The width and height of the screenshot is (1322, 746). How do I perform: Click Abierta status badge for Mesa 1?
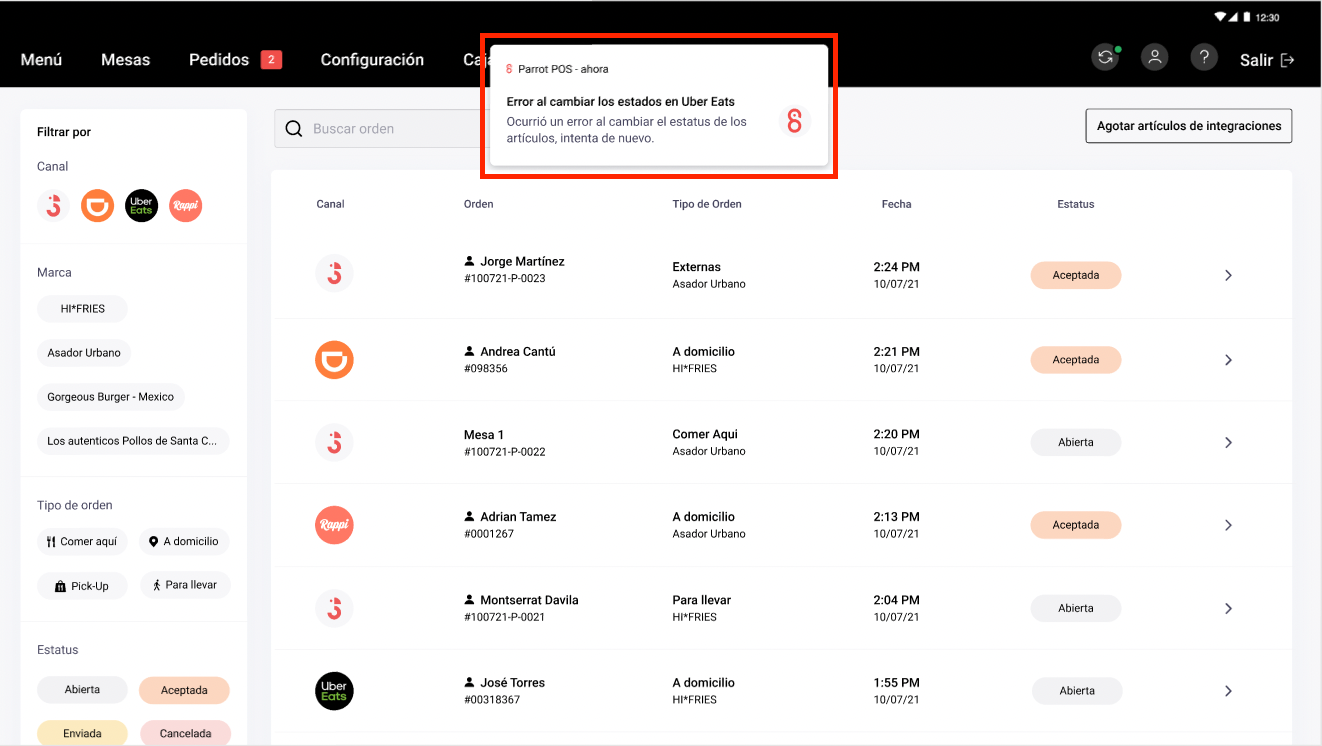point(1076,442)
